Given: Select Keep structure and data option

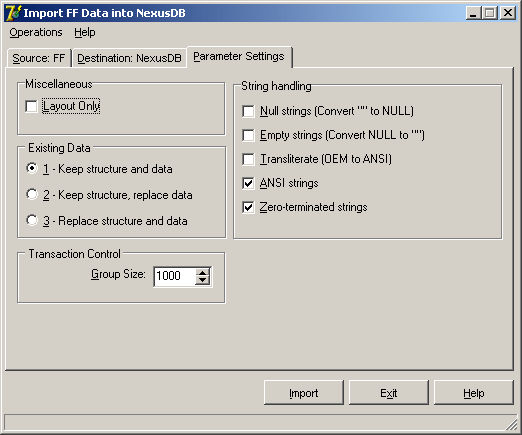Looking at the screenshot, I should (32, 168).
